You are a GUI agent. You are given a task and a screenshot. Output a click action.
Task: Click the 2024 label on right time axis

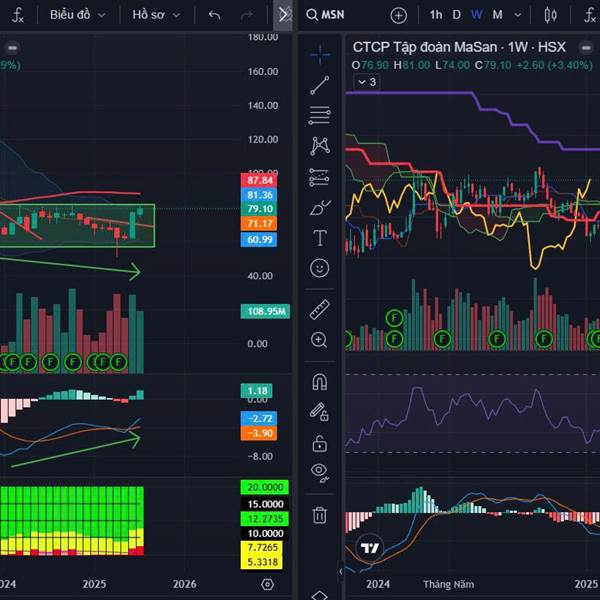tap(378, 584)
